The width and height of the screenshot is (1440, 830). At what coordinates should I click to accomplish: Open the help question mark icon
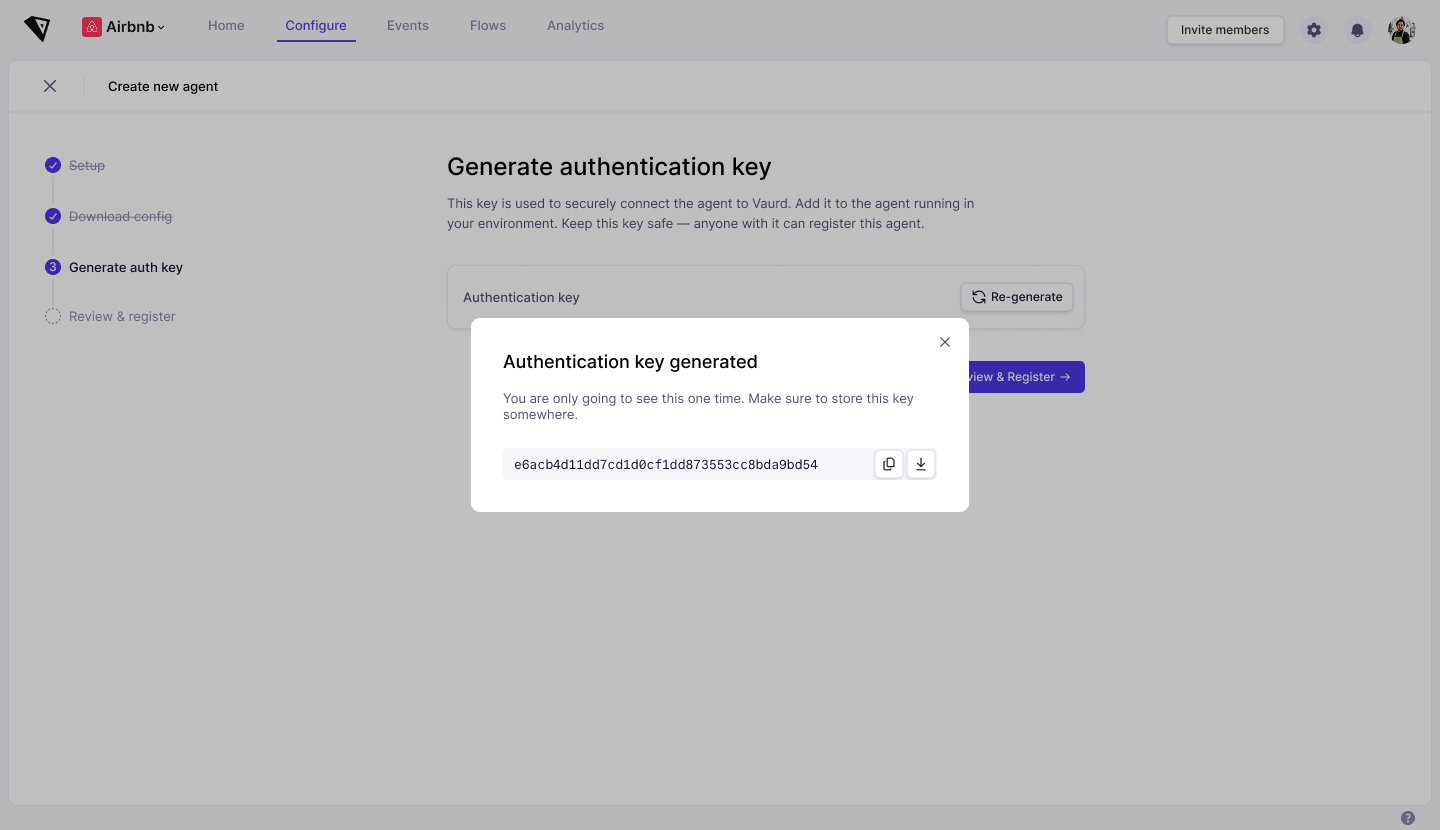pyautogui.click(x=1408, y=818)
